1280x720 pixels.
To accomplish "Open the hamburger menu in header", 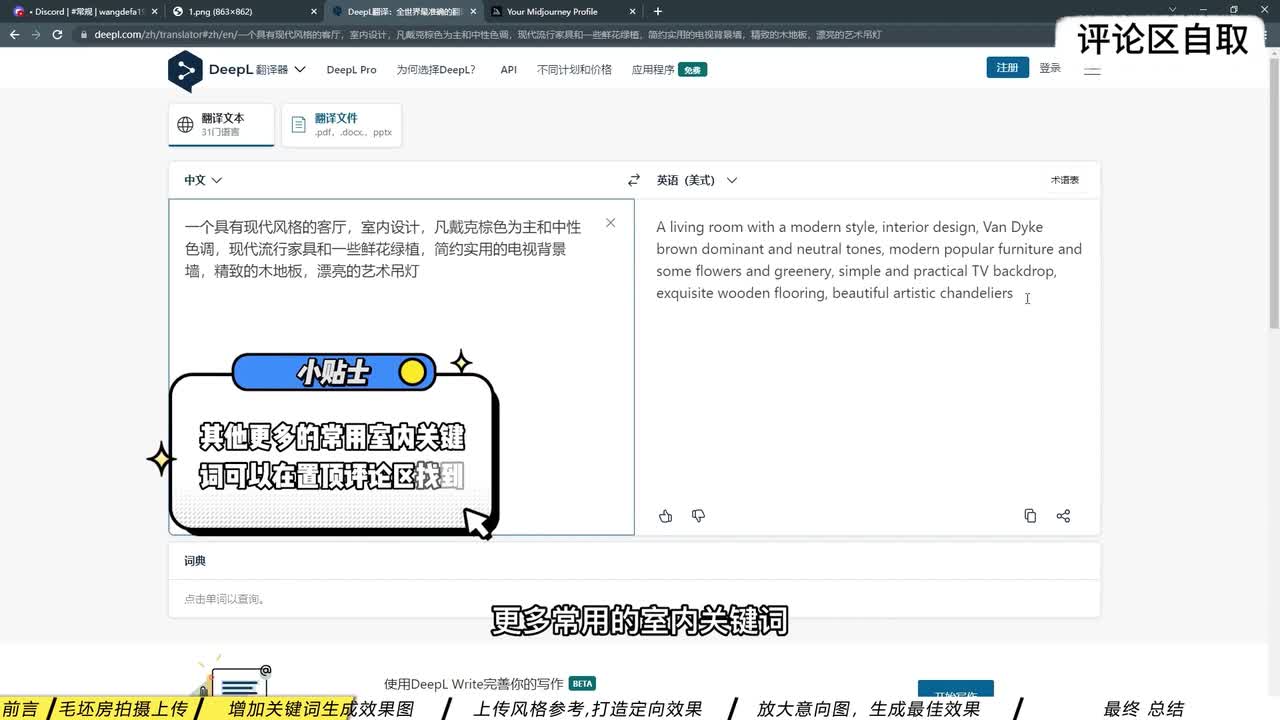I will pos(1092,69).
